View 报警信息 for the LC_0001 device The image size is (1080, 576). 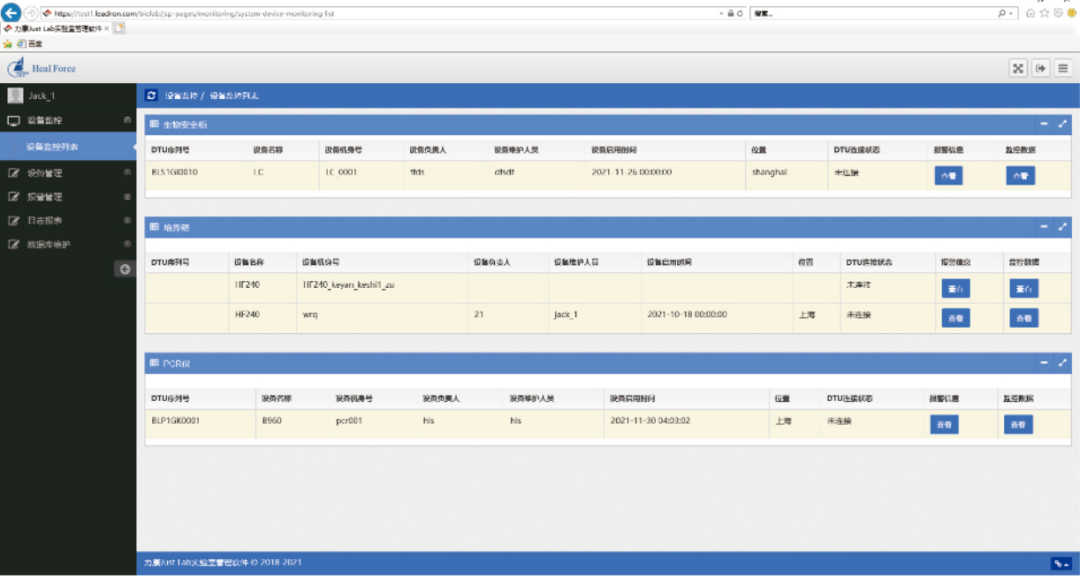pos(948,176)
